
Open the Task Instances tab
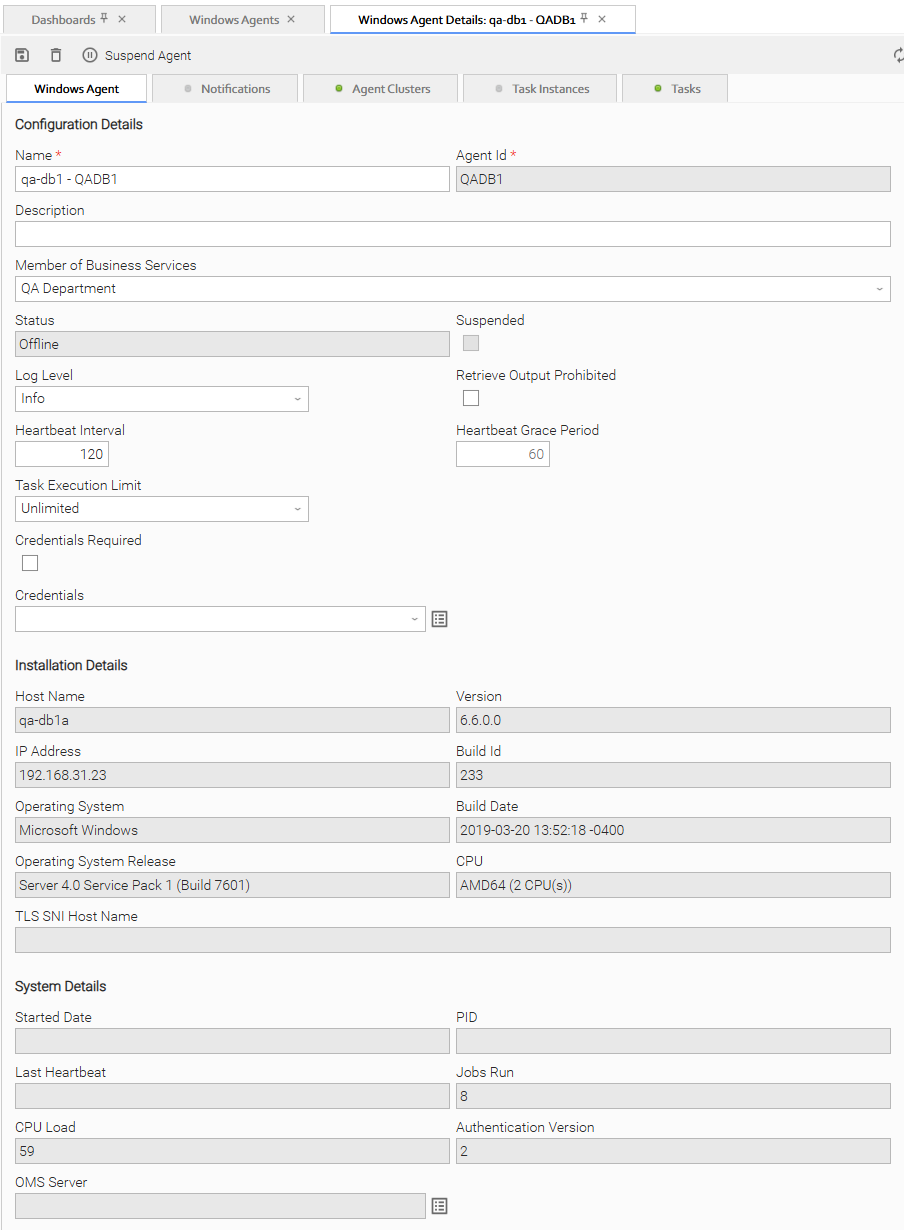pyautogui.click(x=541, y=89)
